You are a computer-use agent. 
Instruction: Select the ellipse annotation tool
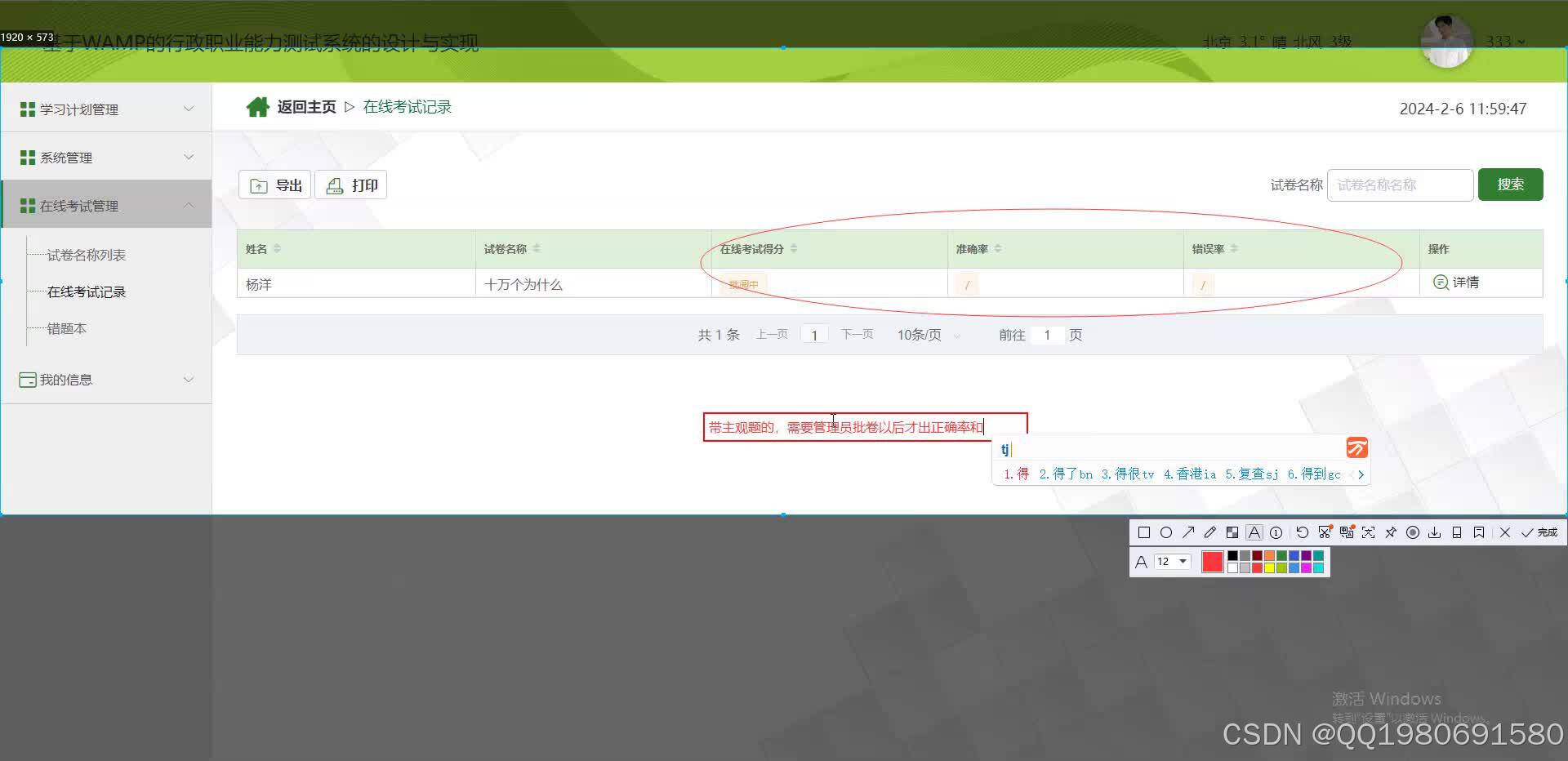tap(1166, 532)
